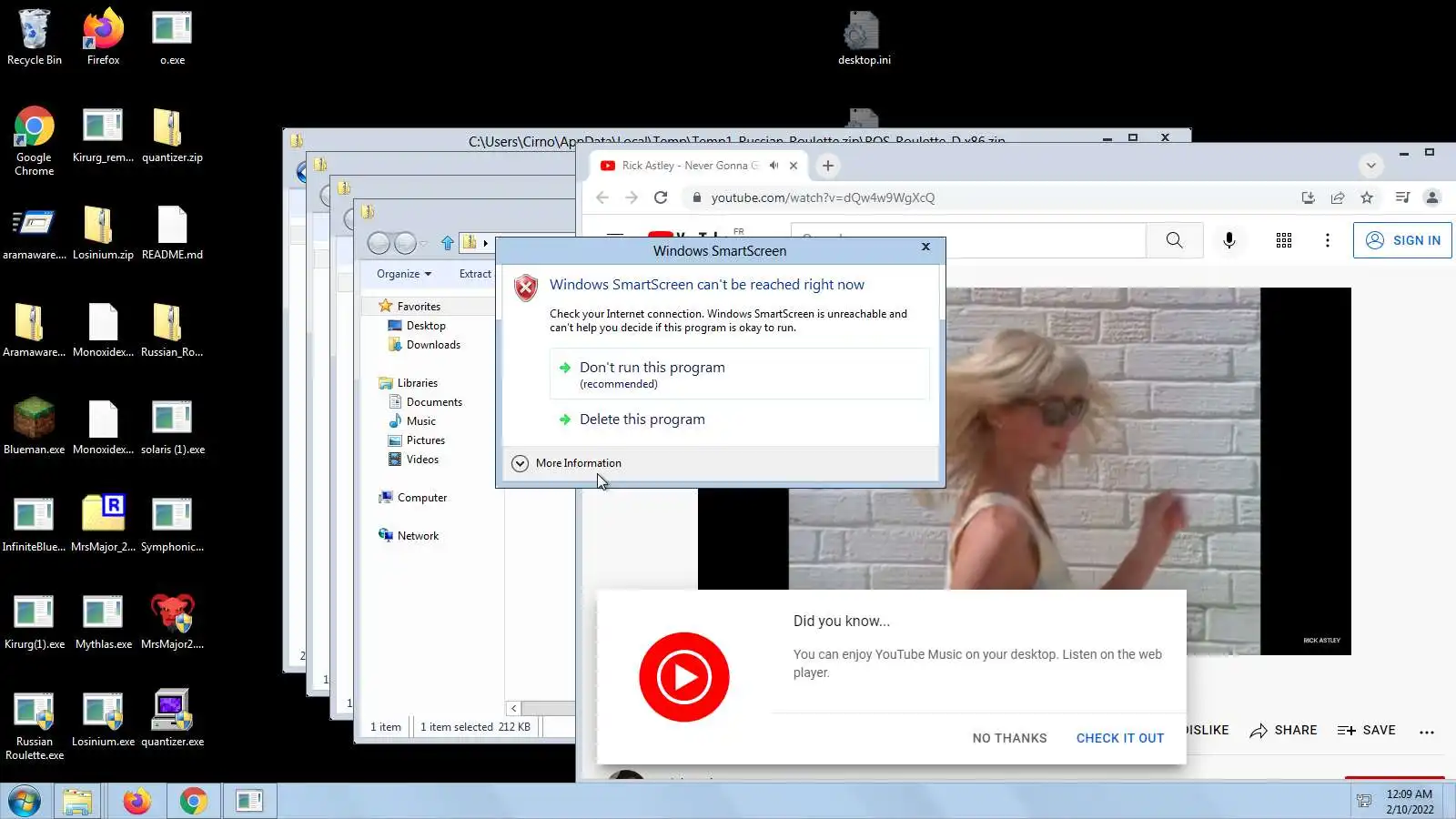1456x819 pixels.
Task: Open File Explorer from the taskbar
Action: coord(77,802)
